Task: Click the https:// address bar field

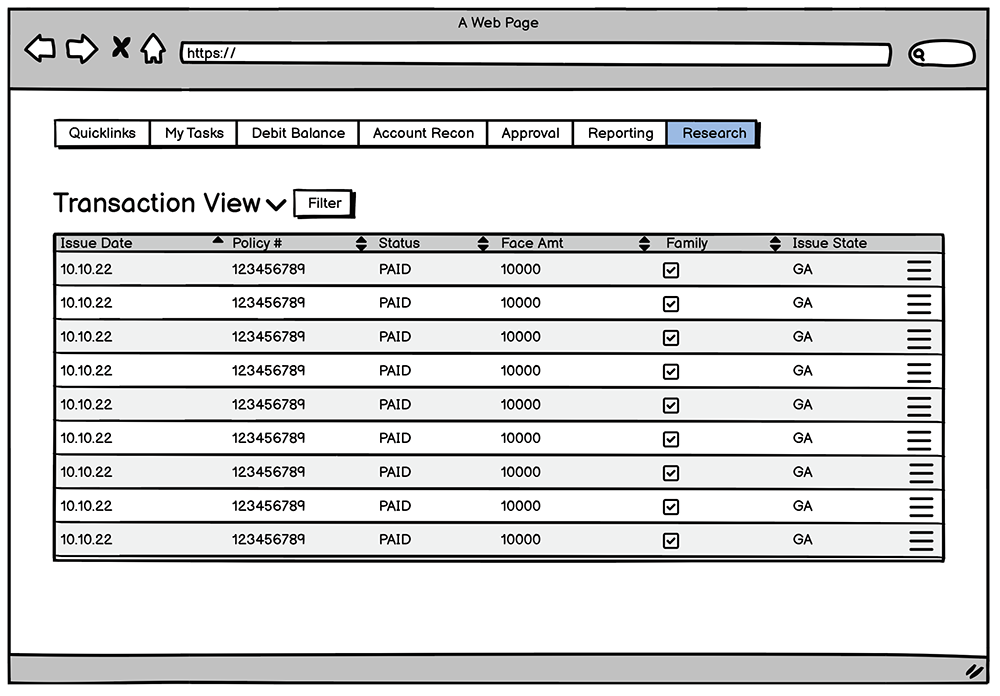Action: [535, 54]
